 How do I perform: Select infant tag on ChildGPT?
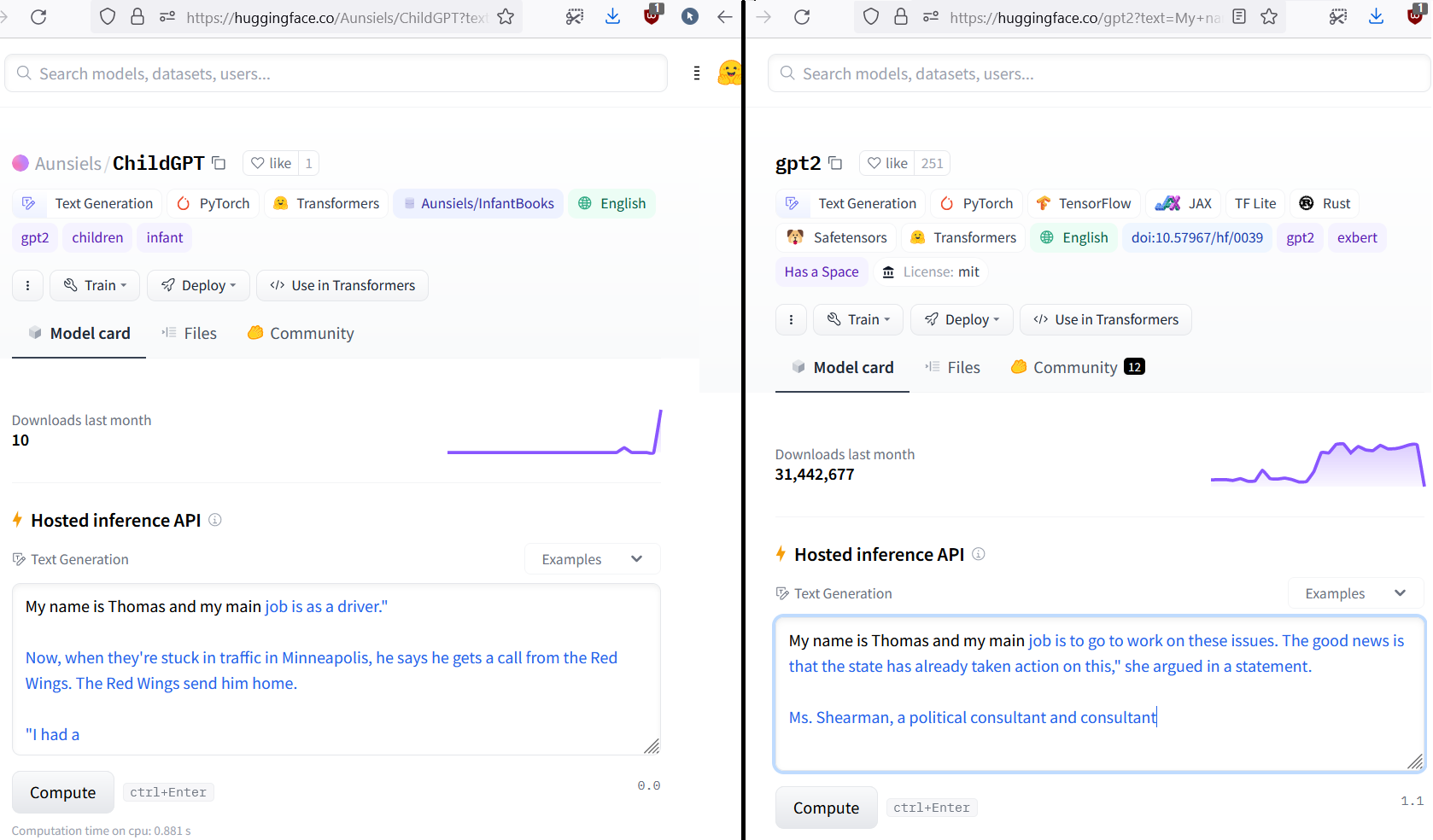pyautogui.click(x=165, y=237)
